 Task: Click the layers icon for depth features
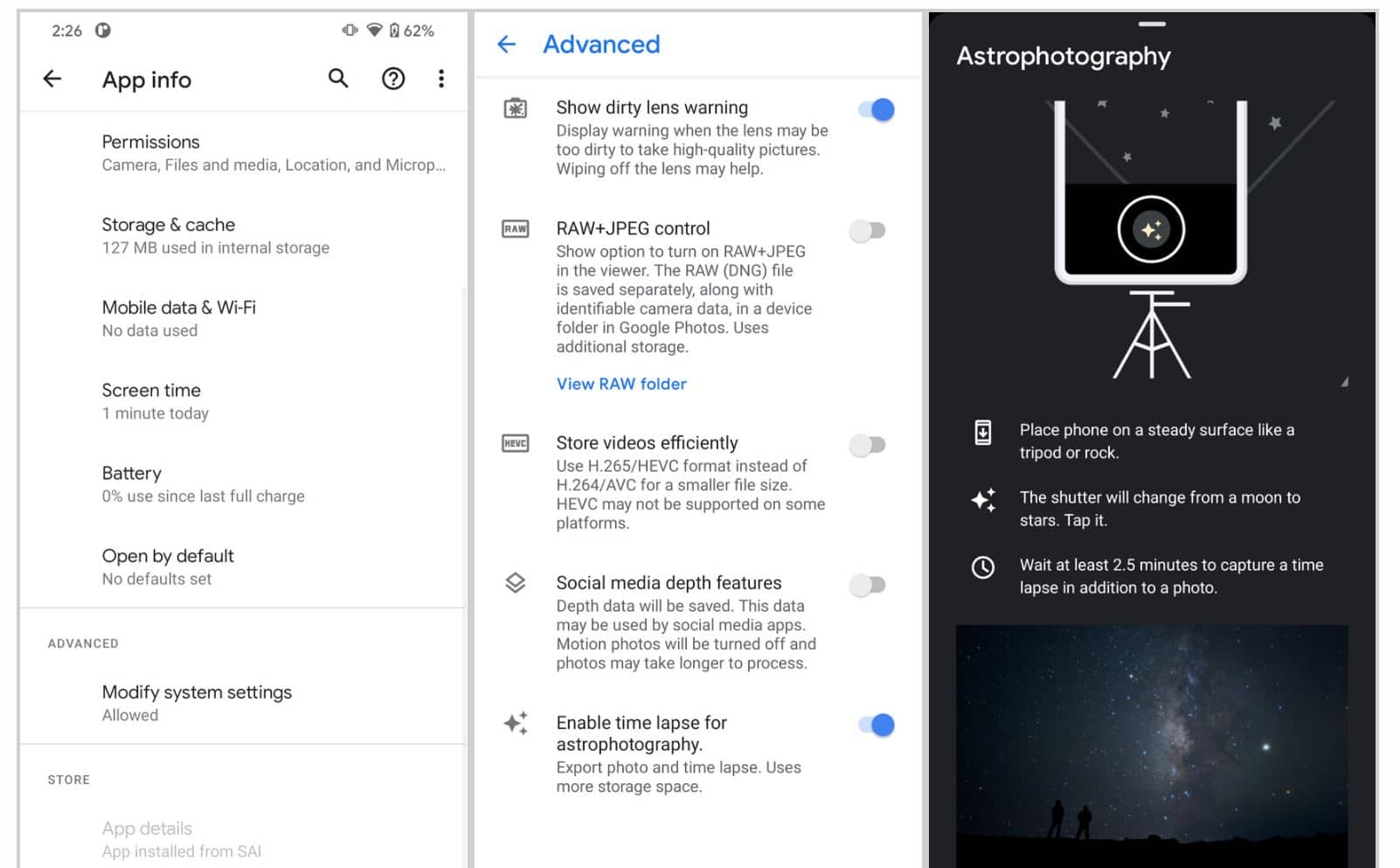coord(516,583)
